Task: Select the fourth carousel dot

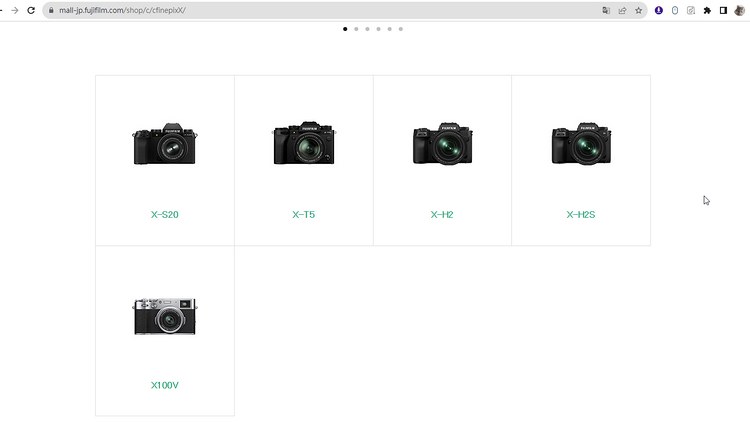Action: coord(378,29)
